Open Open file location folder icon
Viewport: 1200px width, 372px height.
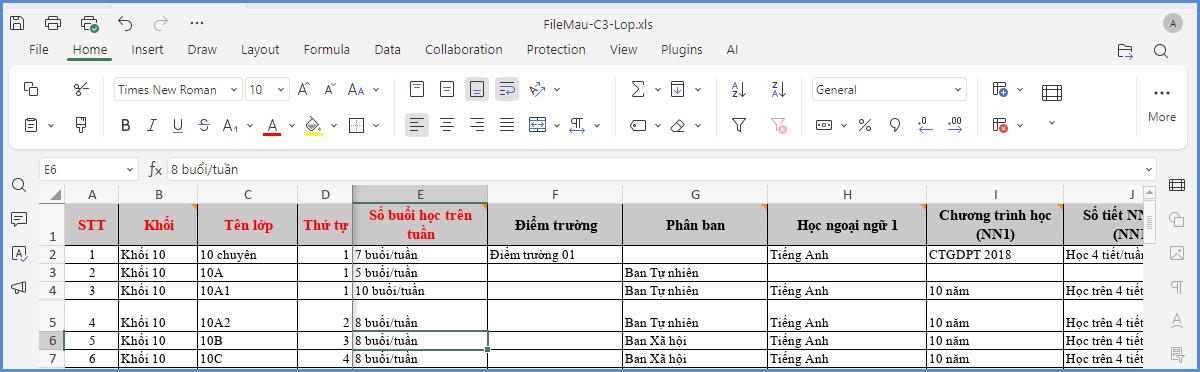point(1125,50)
